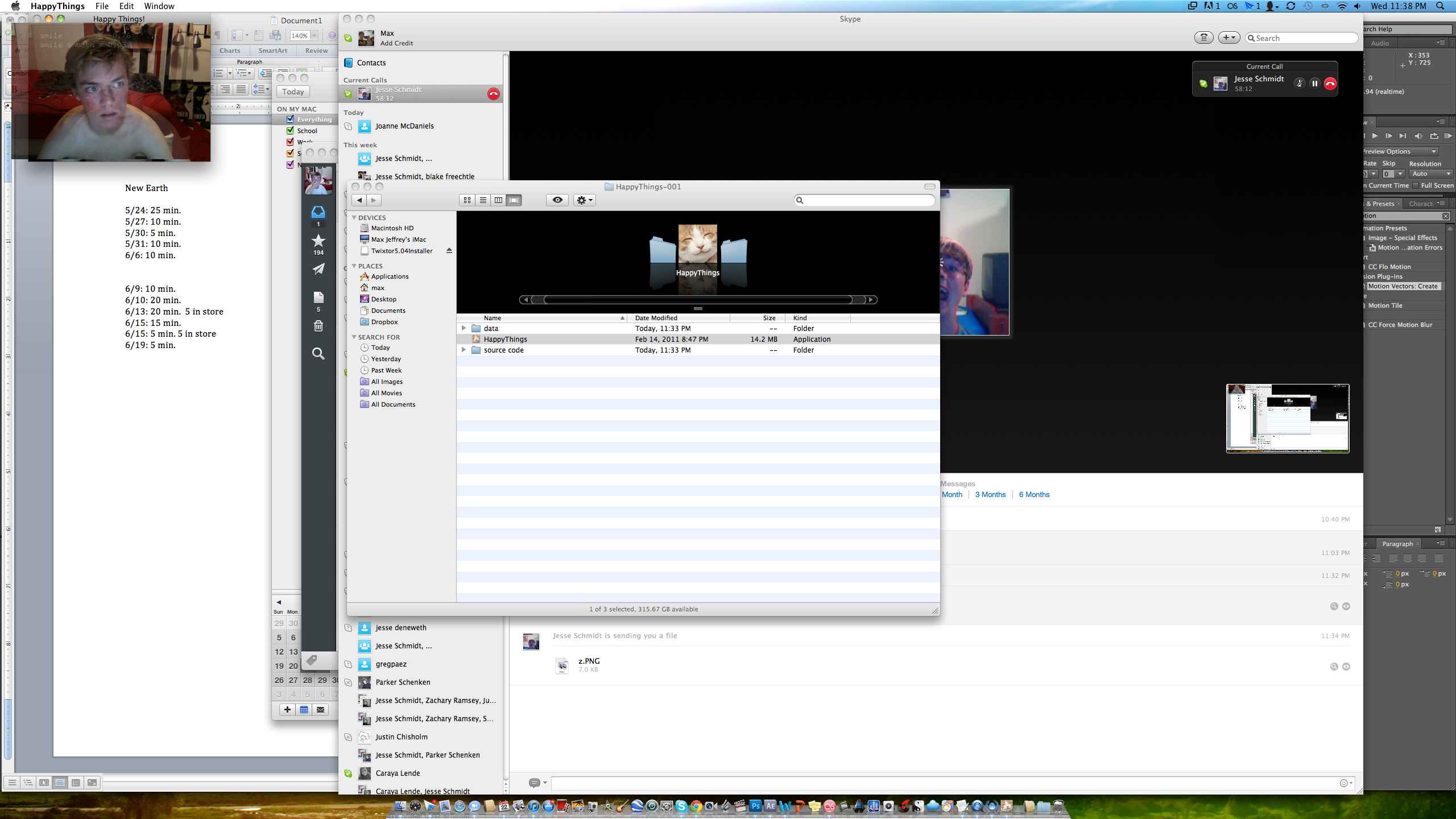The image size is (1456, 819).
Task: Open HappyThings menu in menu bar
Action: pos(57,6)
